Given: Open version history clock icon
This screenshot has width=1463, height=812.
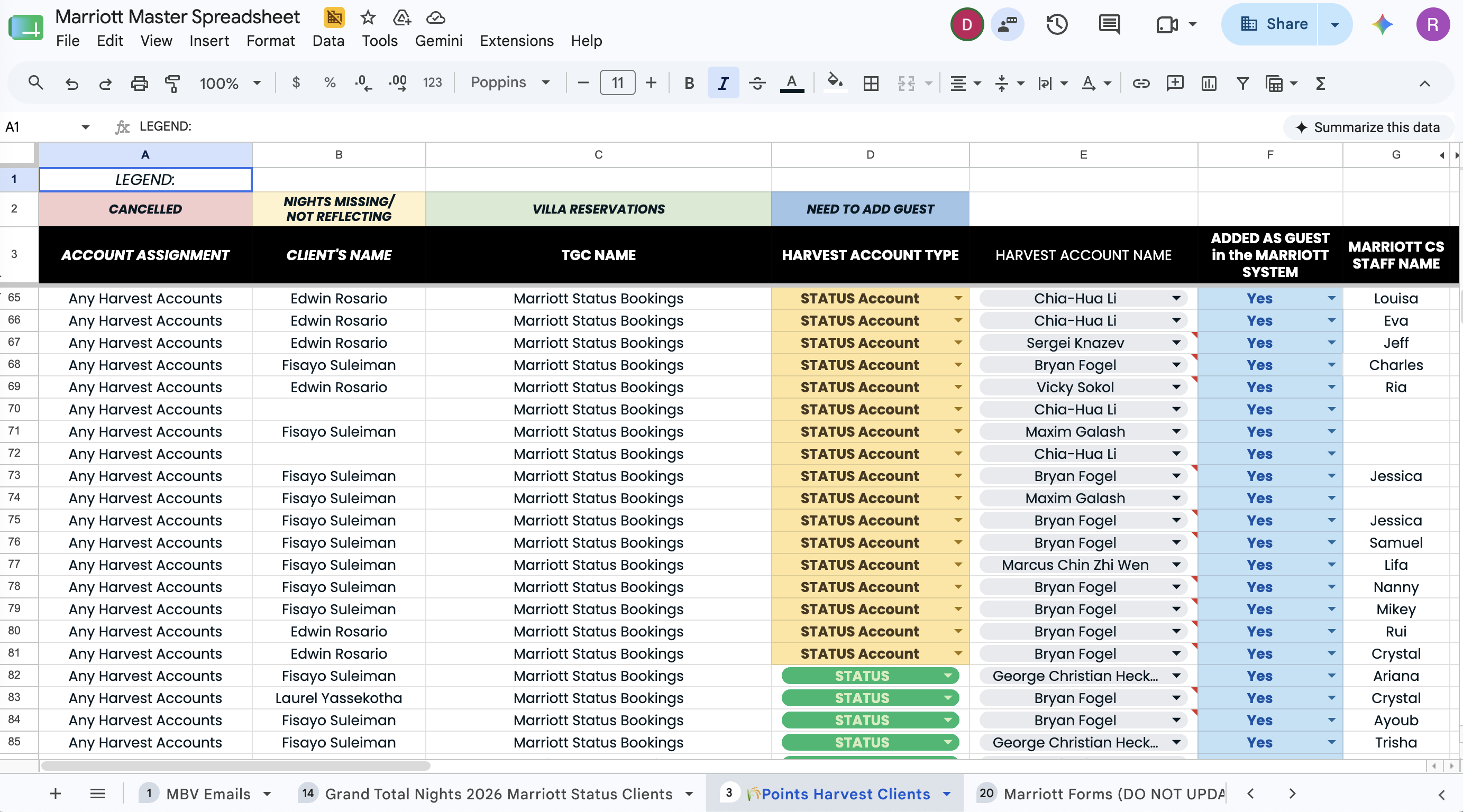Looking at the screenshot, I should pos(1056,24).
